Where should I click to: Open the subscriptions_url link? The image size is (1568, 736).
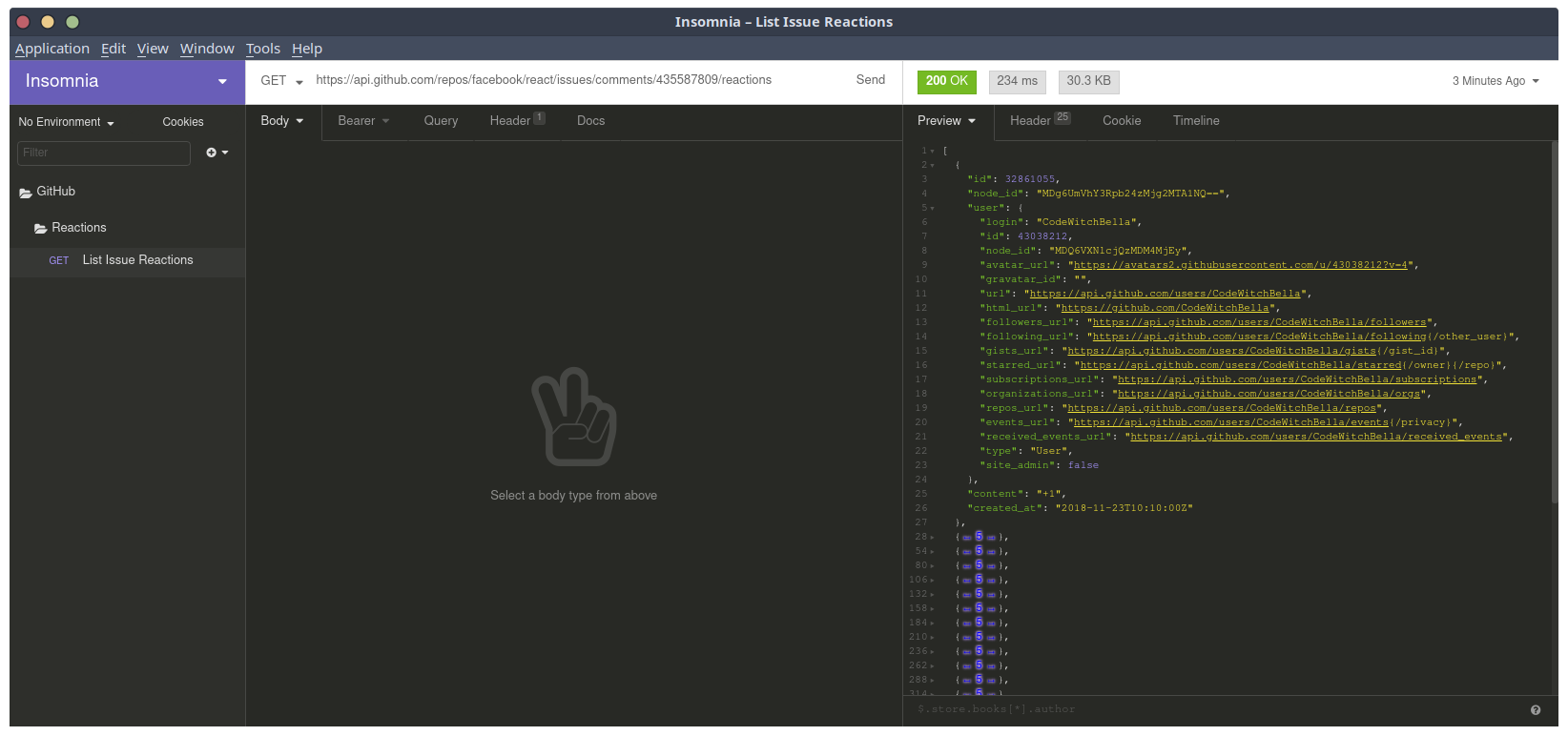[x=1298, y=379]
